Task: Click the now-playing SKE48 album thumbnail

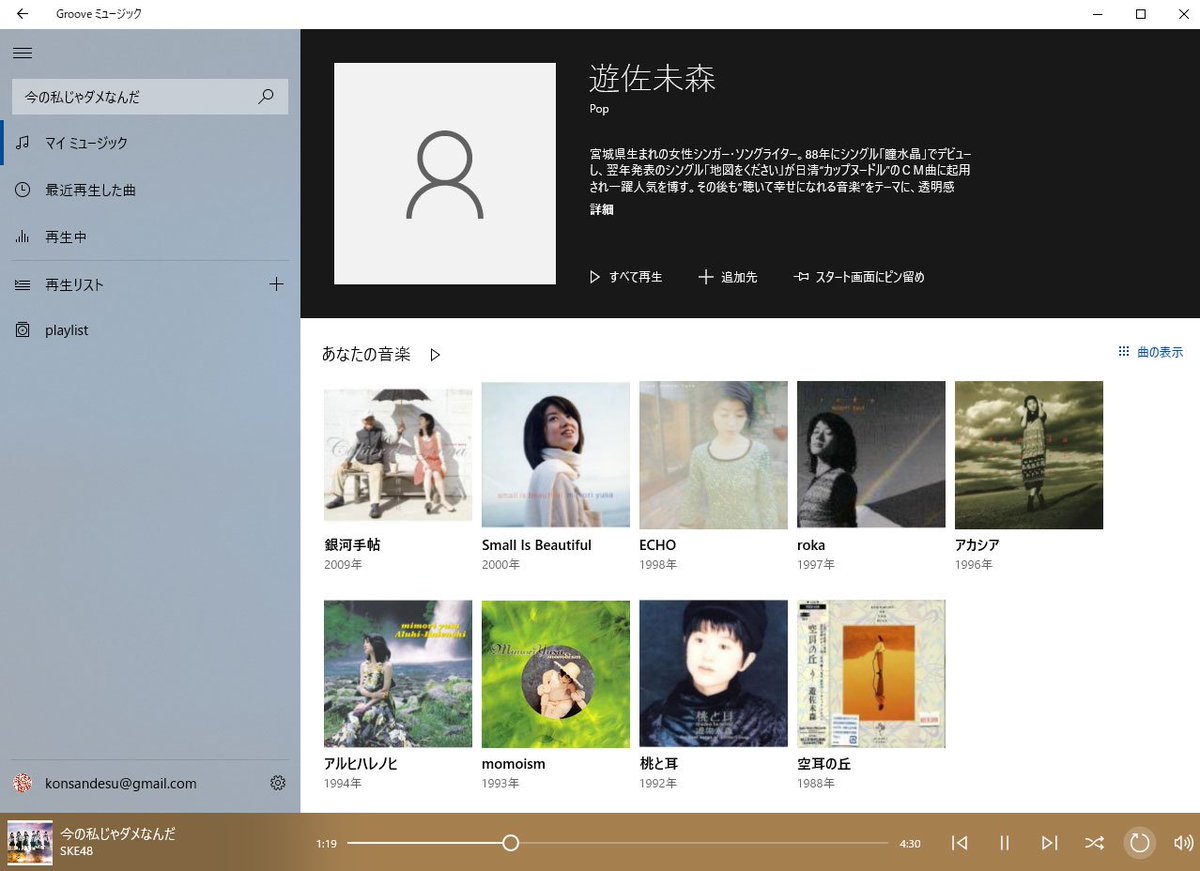Action: click(x=29, y=842)
